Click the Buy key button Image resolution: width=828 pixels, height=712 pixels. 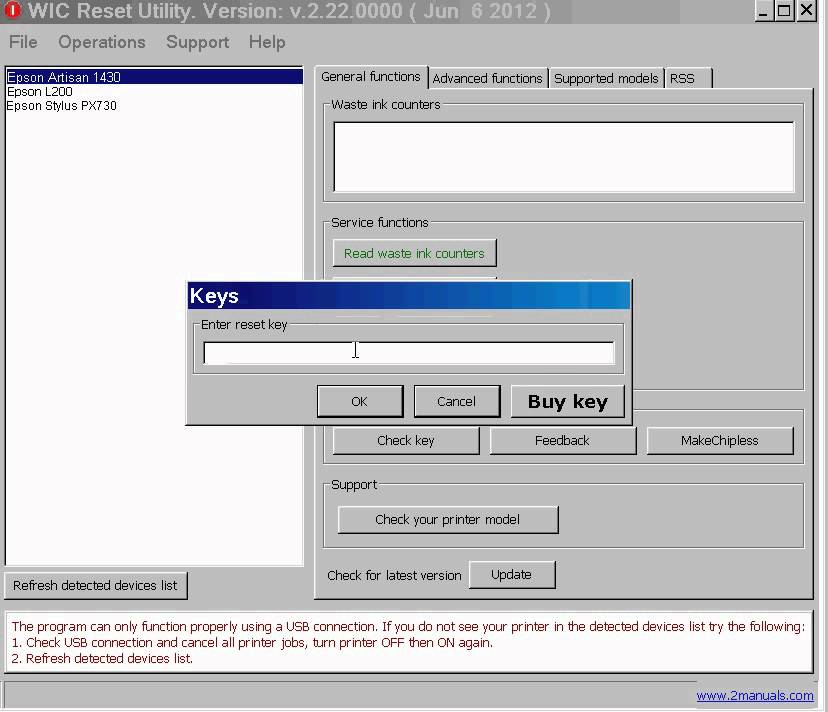[x=568, y=401]
